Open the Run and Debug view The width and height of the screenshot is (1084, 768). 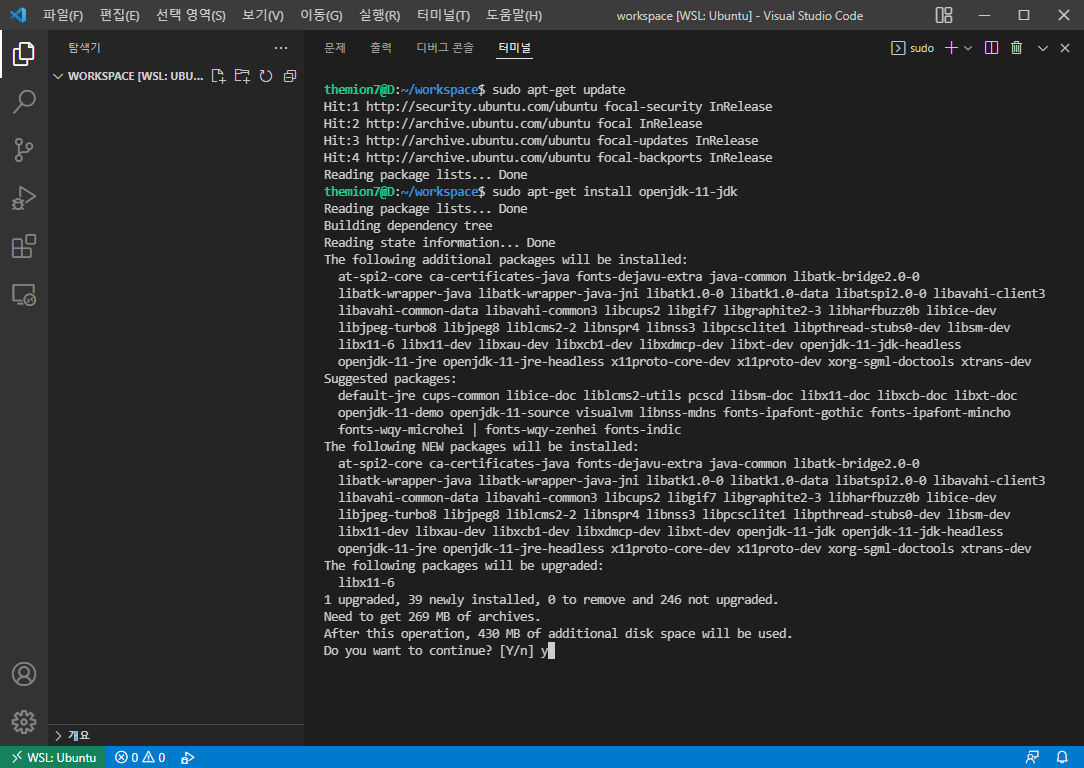click(x=24, y=198)
